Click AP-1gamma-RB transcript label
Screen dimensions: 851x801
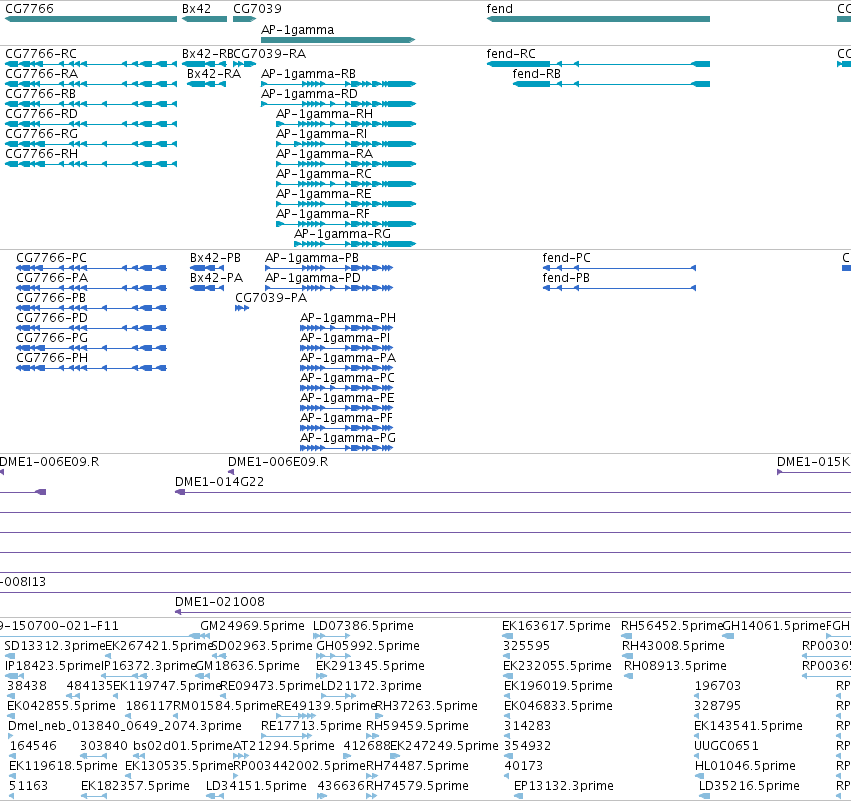308,74
